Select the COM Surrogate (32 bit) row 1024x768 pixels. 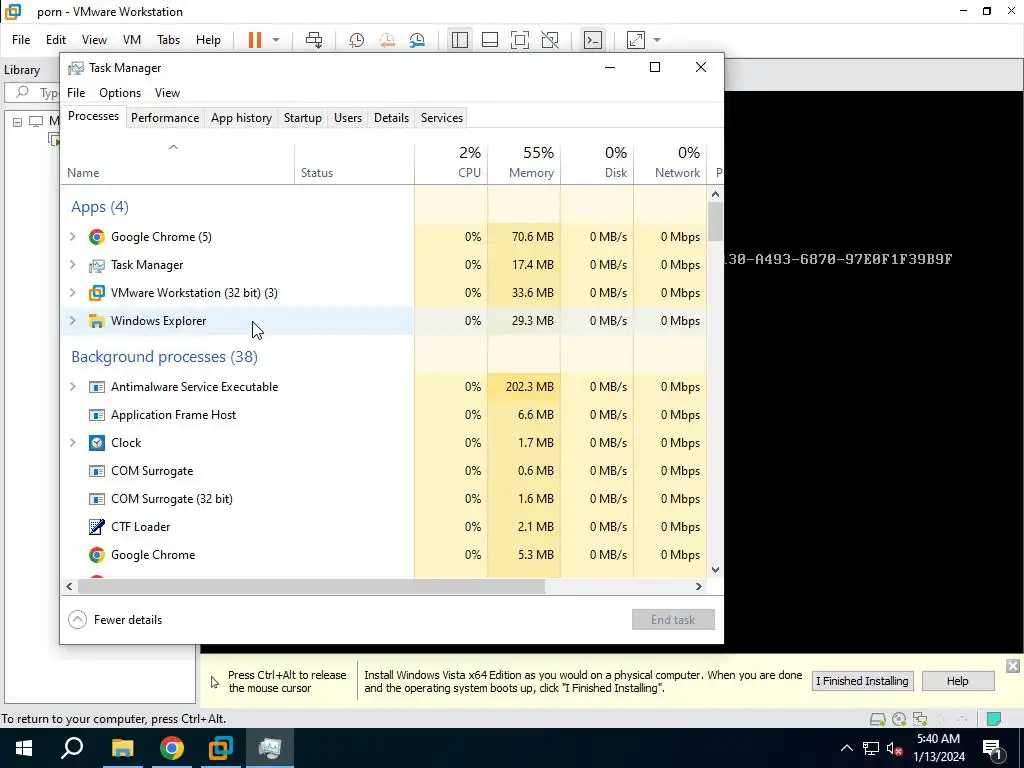[383, 499]
